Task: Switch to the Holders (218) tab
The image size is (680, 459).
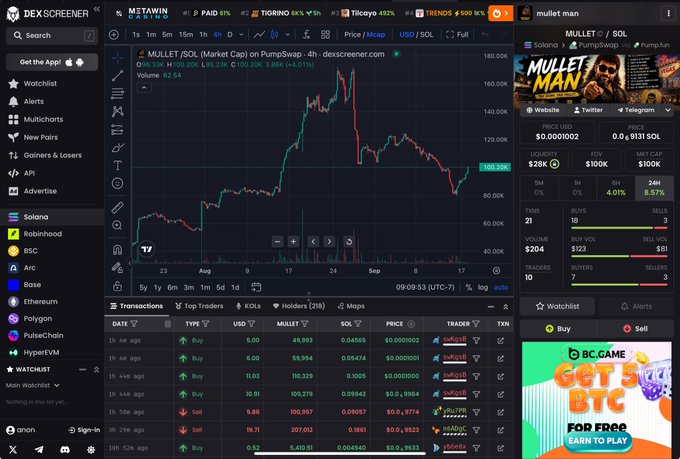Action: (298, 306)
